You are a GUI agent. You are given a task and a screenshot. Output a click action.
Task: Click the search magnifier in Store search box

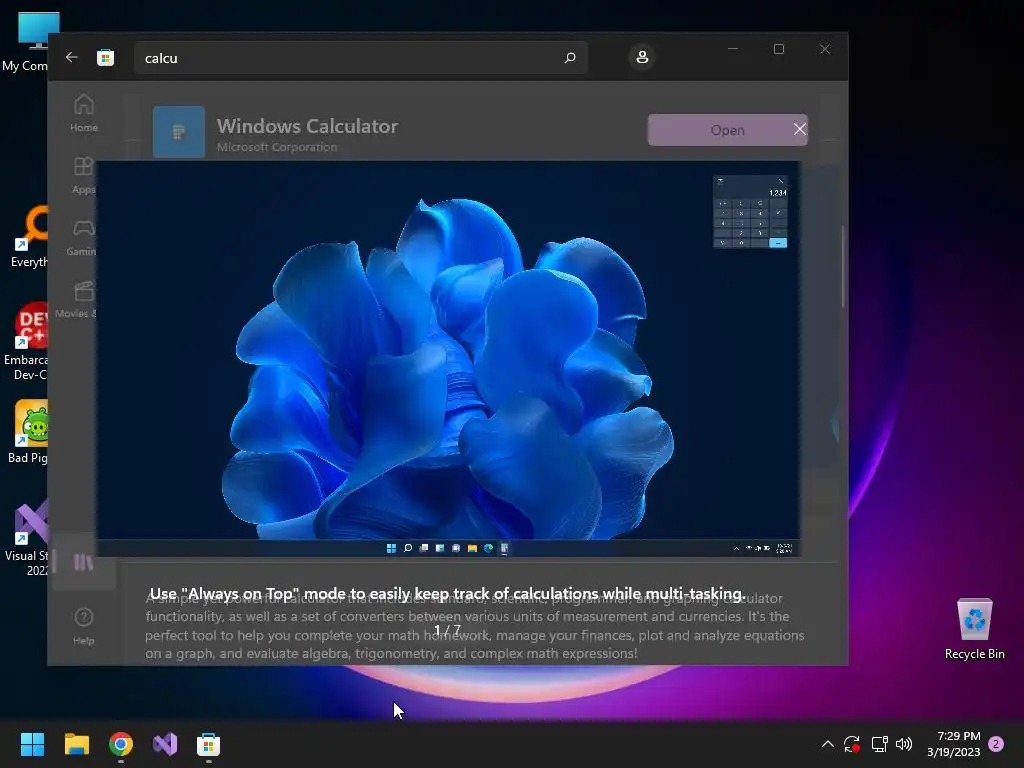tap(569, 57)
